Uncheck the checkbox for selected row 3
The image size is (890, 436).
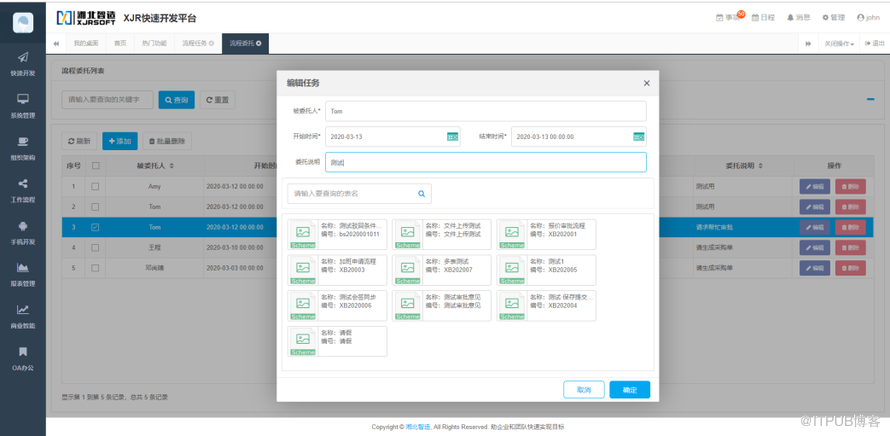[x=96, y=227]
